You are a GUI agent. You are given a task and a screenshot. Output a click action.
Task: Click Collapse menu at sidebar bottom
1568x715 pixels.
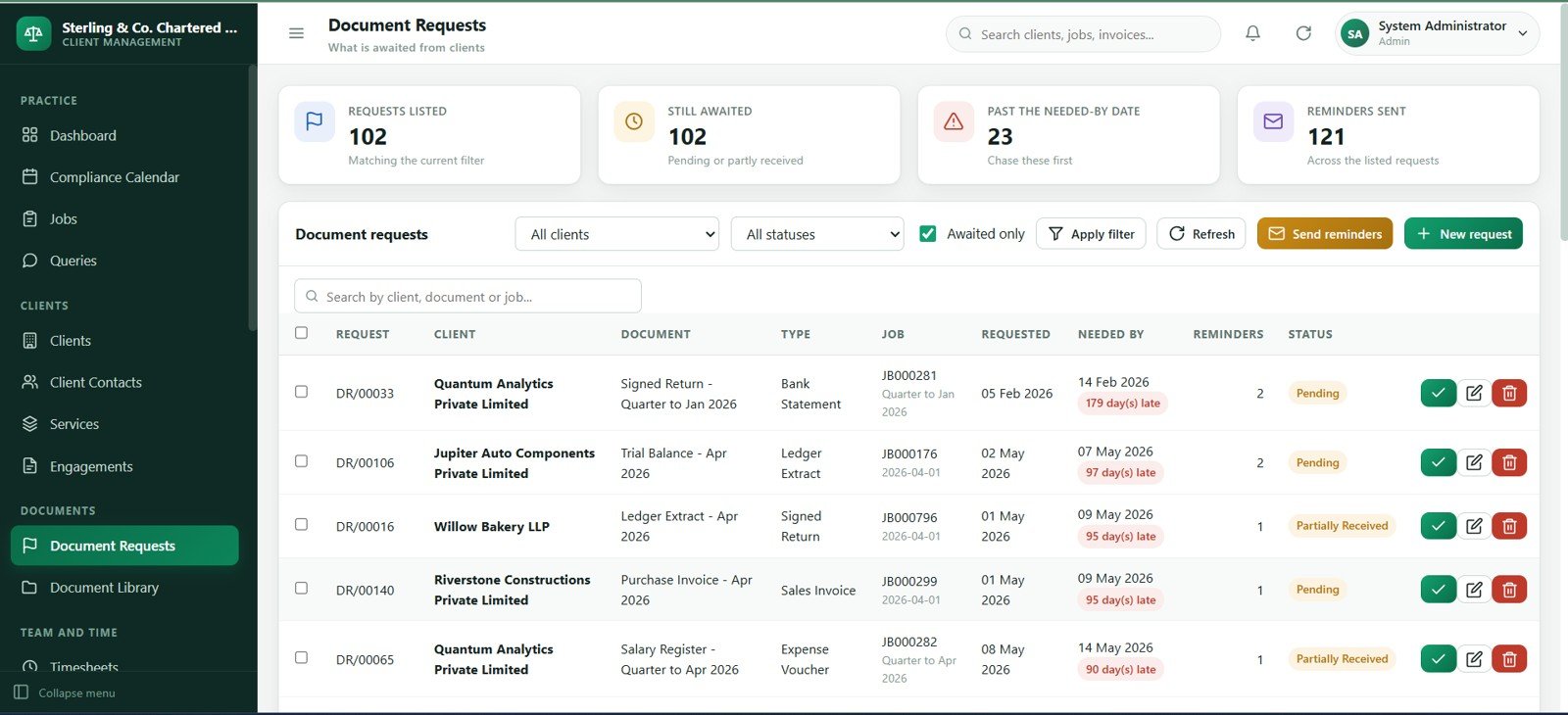(x=65, y=692)
